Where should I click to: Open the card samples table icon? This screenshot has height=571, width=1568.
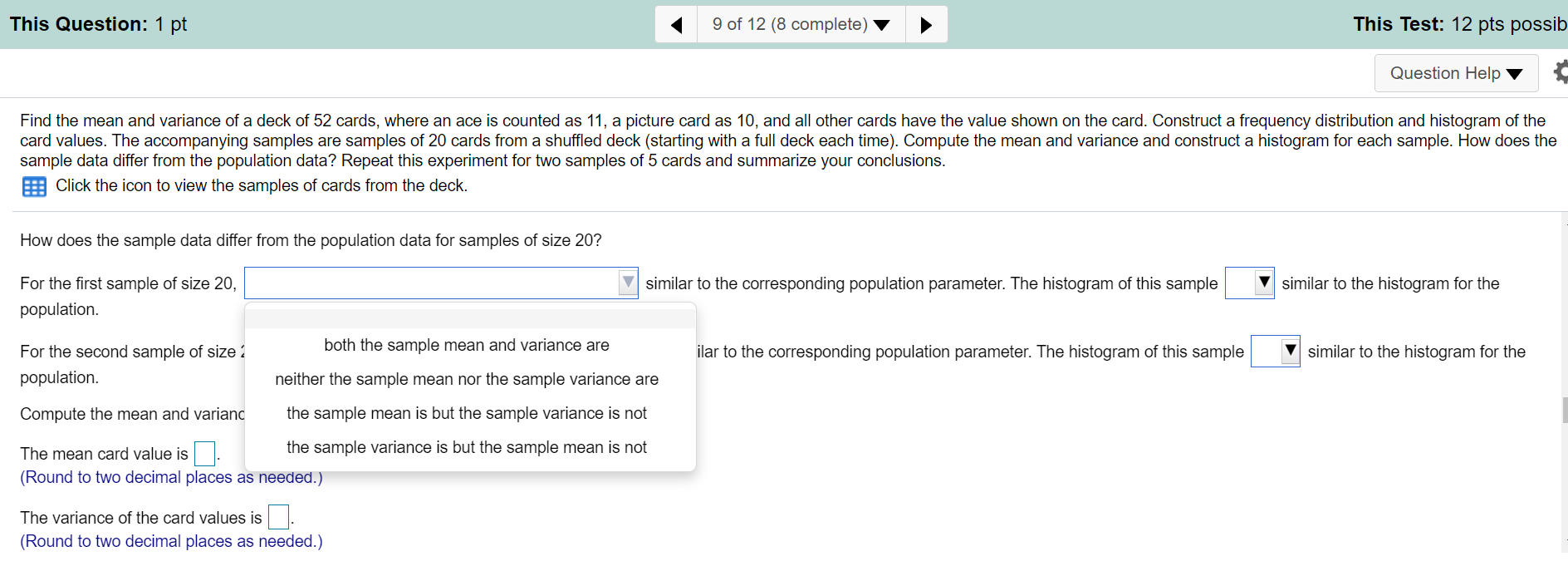point(34,186)
